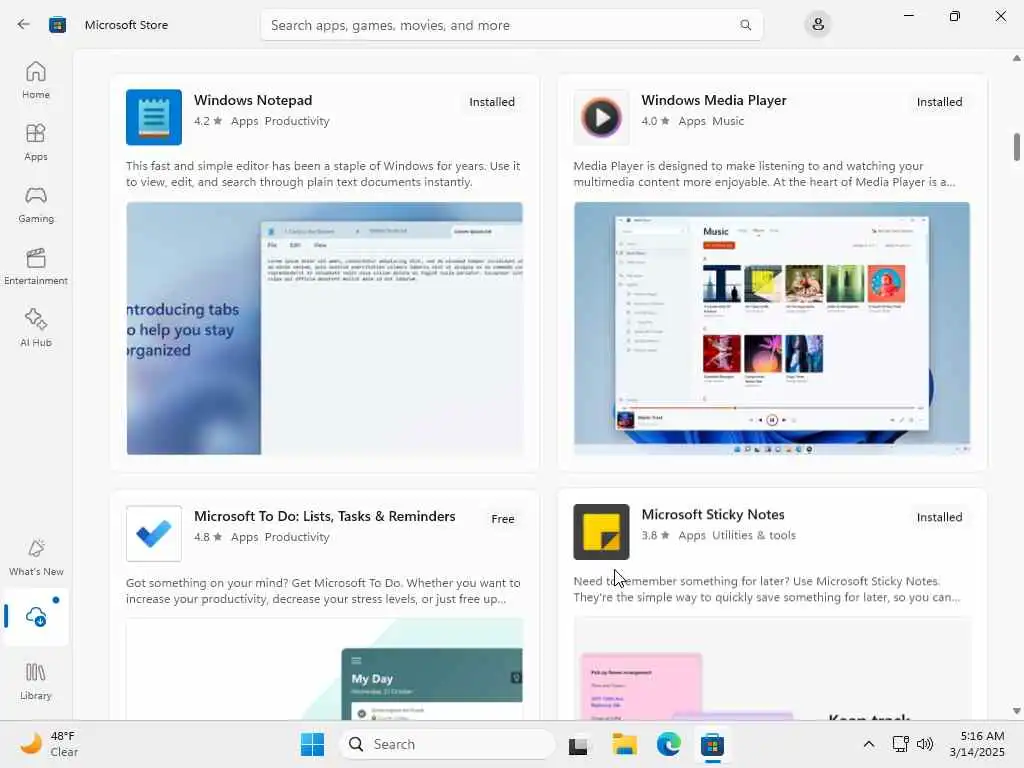Viewport: 1024px width, 768px height.
Task: Click Productivity category under Microsoft To Do
Action: tap(297, 537)
